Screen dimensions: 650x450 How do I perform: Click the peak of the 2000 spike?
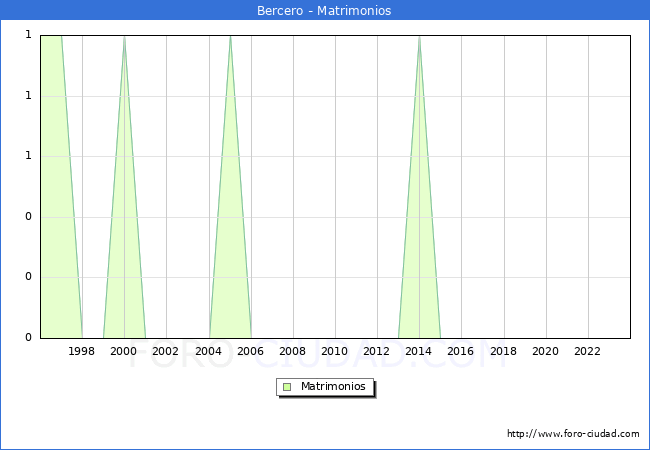(124, 37)
